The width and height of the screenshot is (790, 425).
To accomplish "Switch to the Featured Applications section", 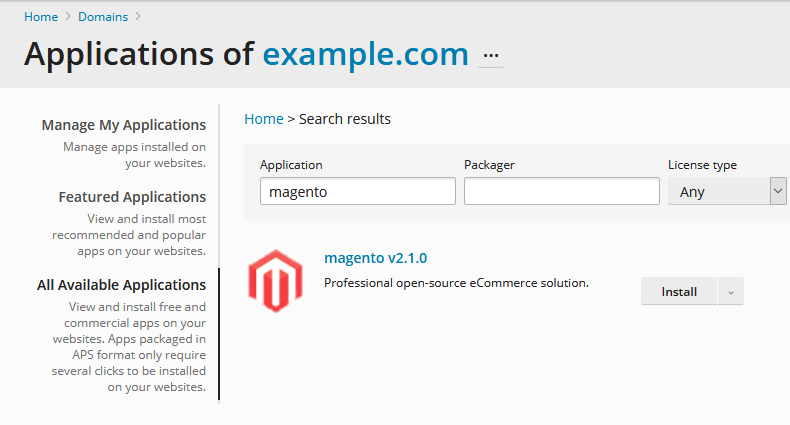I will coord(132,197).
